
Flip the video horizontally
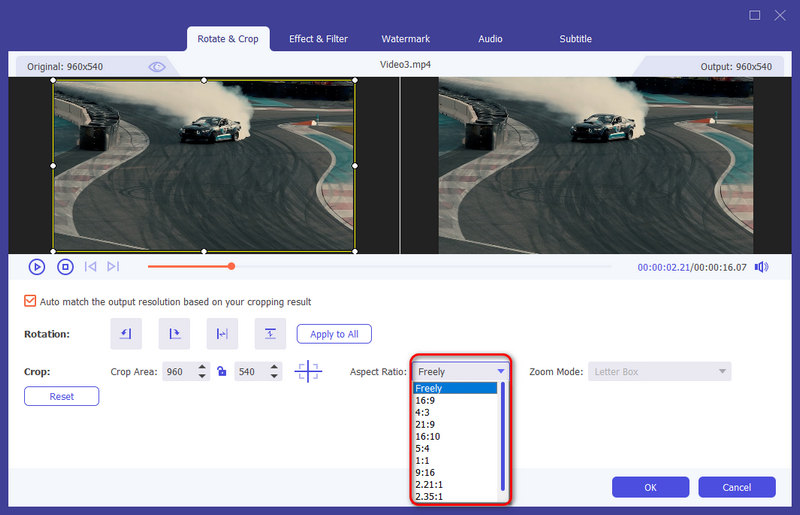[222, 334]
